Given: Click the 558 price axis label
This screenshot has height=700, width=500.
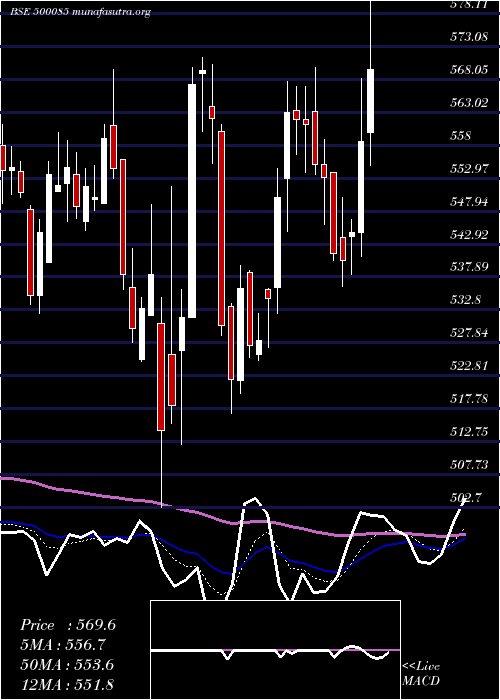Looking at the screenshot, I should (461, 136).
